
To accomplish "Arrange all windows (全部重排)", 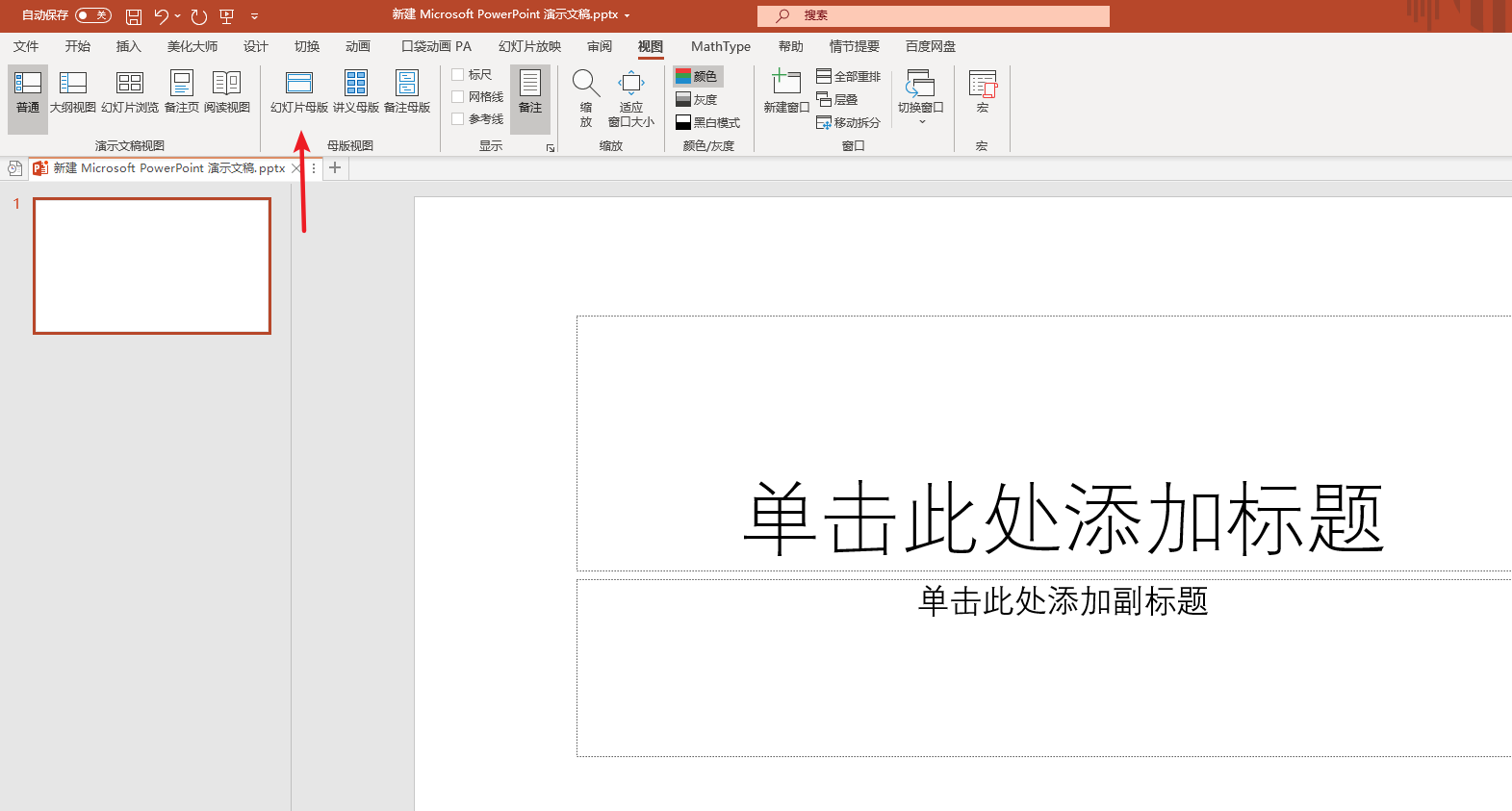I will pos(849,76).
